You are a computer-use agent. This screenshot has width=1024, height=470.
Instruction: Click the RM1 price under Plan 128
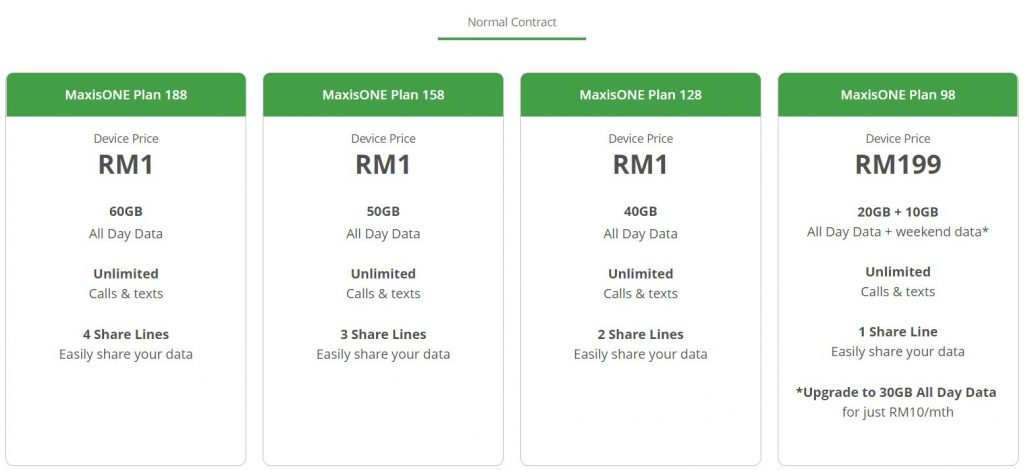pyautogui.click(x=641, y=164)
